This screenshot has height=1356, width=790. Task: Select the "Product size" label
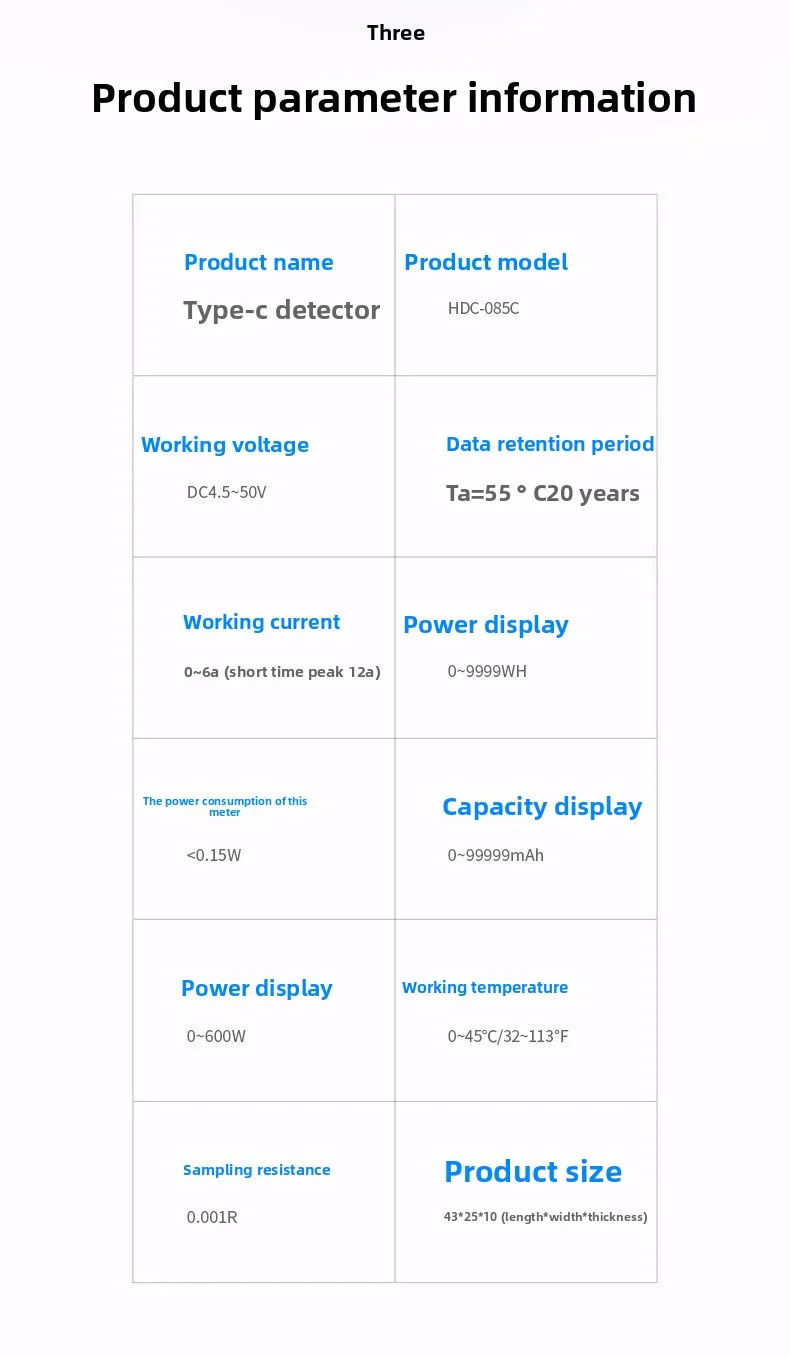tap(532, 1171)
